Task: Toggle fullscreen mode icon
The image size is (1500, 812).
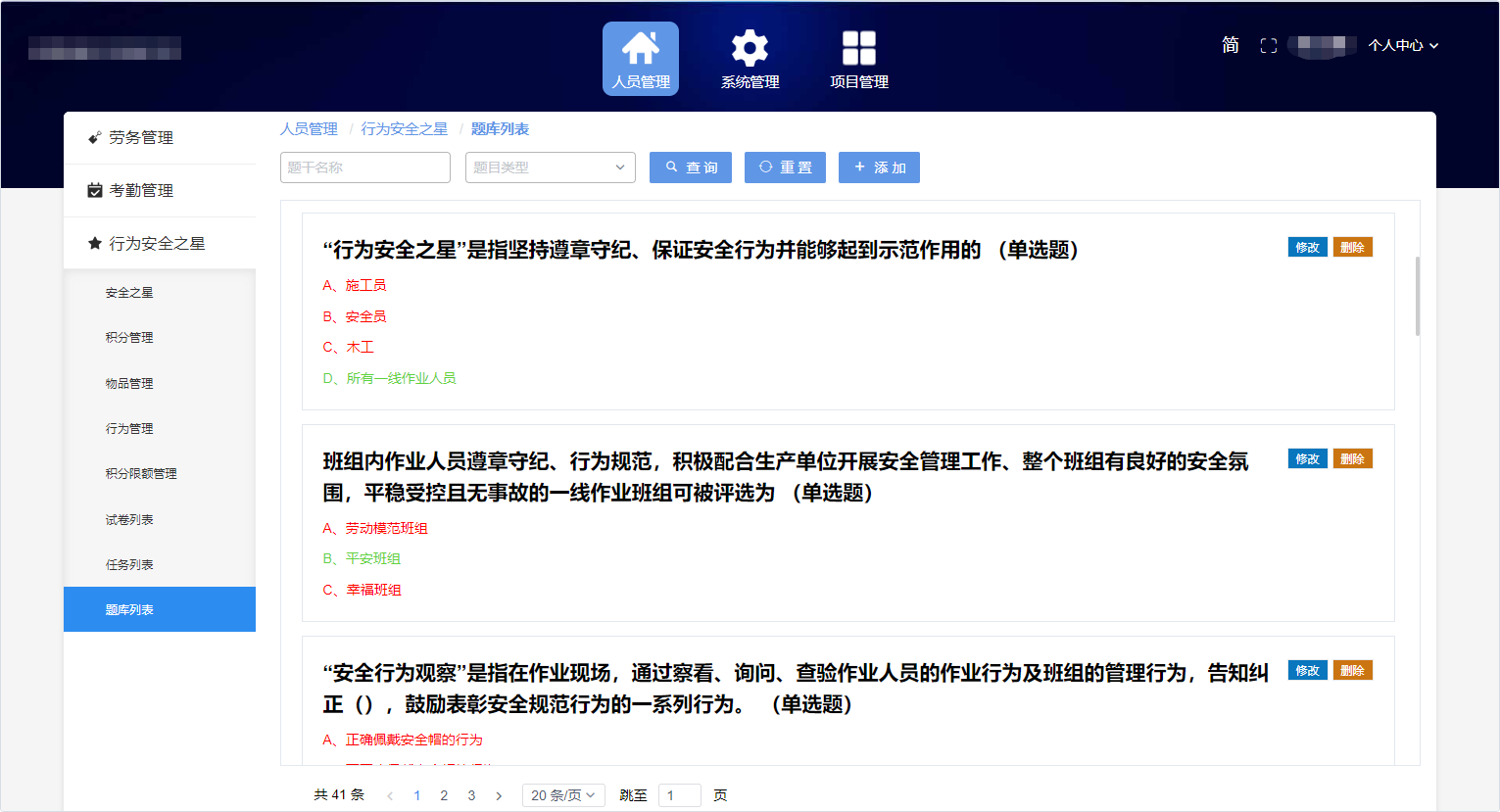Action: tap(1268, 46)
